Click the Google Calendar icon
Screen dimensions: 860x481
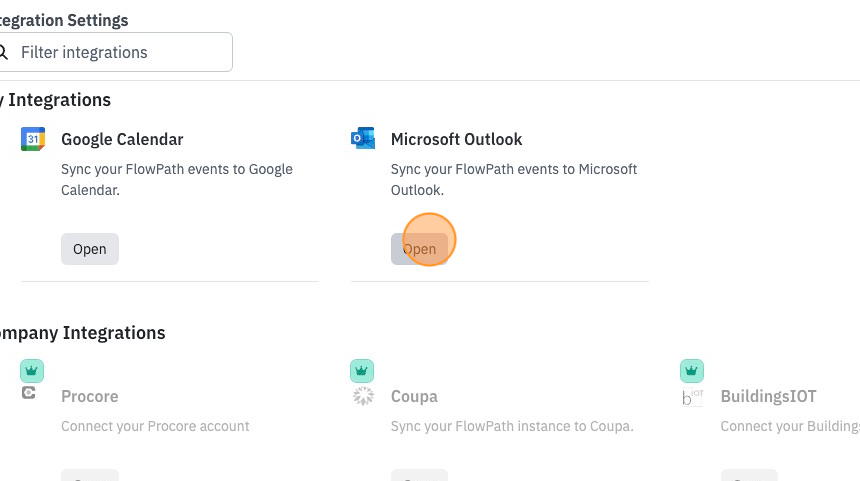(x=33, y=139)
